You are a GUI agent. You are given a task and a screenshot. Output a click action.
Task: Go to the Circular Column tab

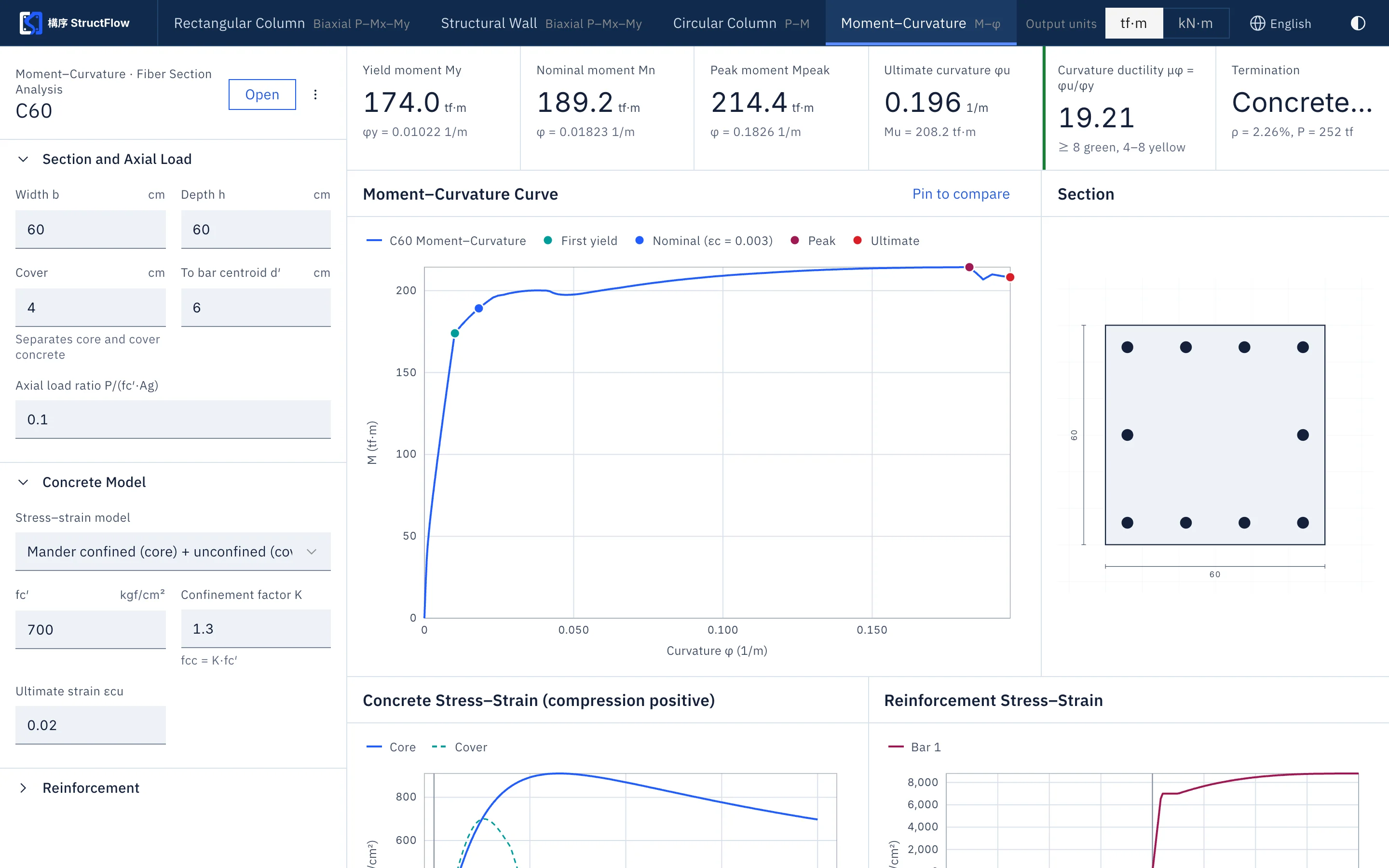click(741, 23)
